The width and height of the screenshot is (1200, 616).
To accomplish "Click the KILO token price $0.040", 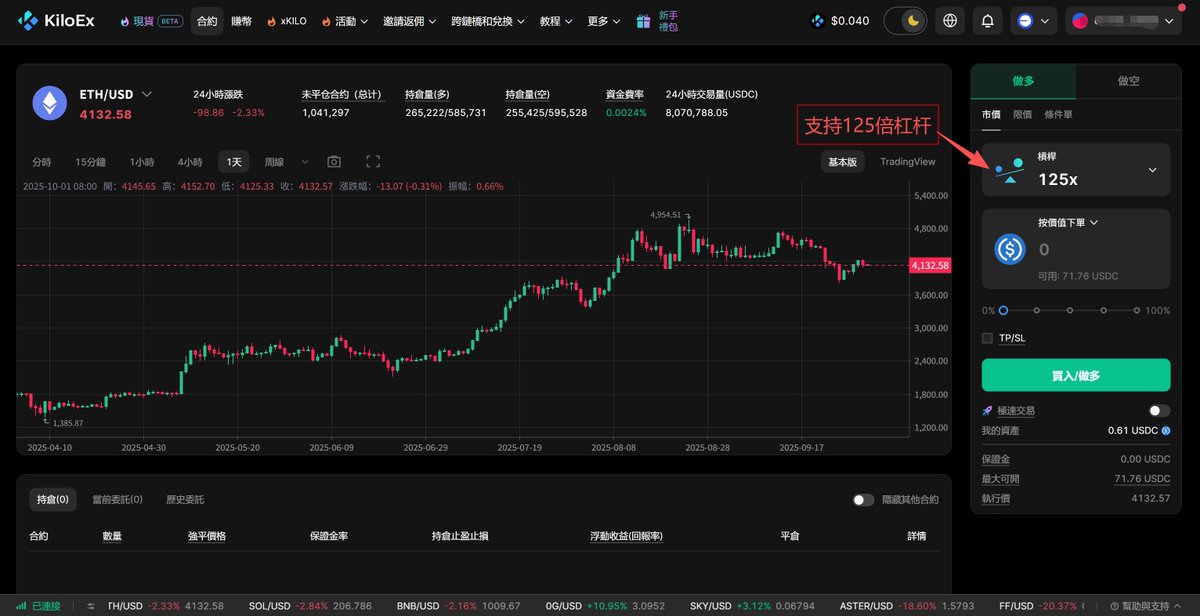I will [840, 20].
